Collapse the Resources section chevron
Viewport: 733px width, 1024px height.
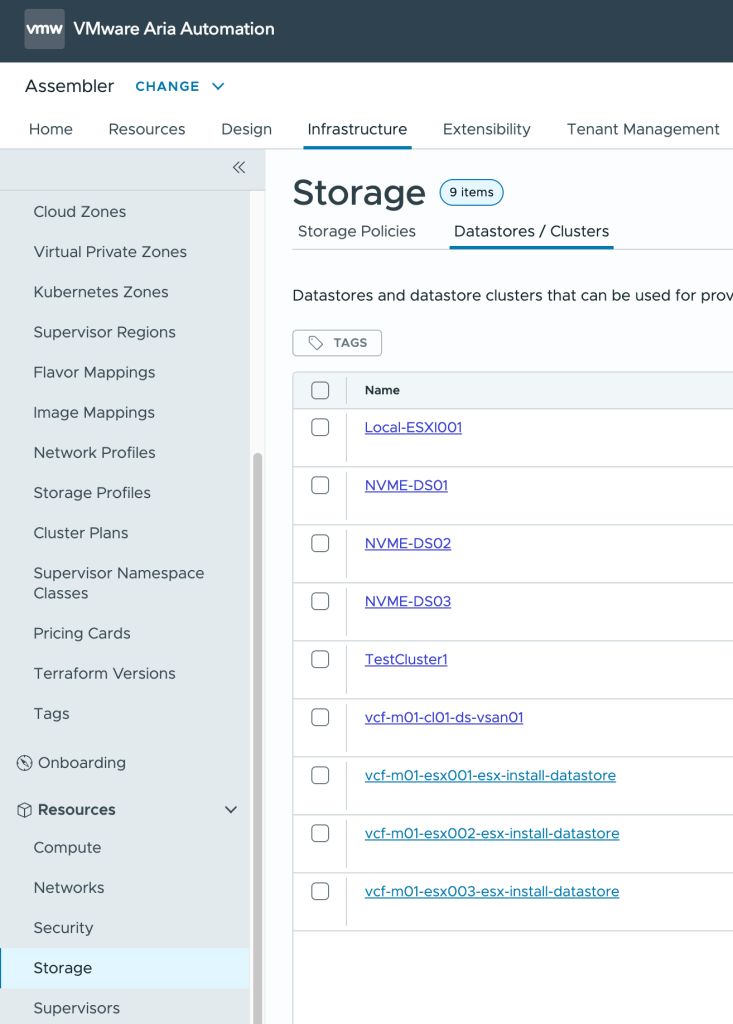coord(231,810)
